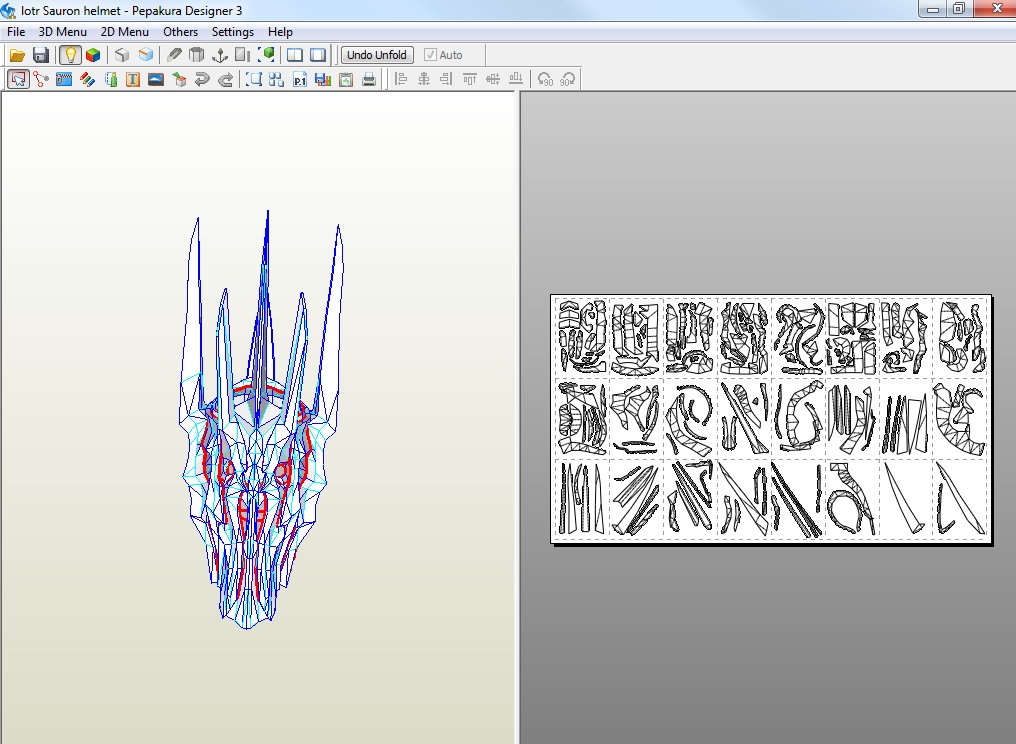The image size is (1016, 744).
Task: Open the 3D Menu
Action: point(62,32)
